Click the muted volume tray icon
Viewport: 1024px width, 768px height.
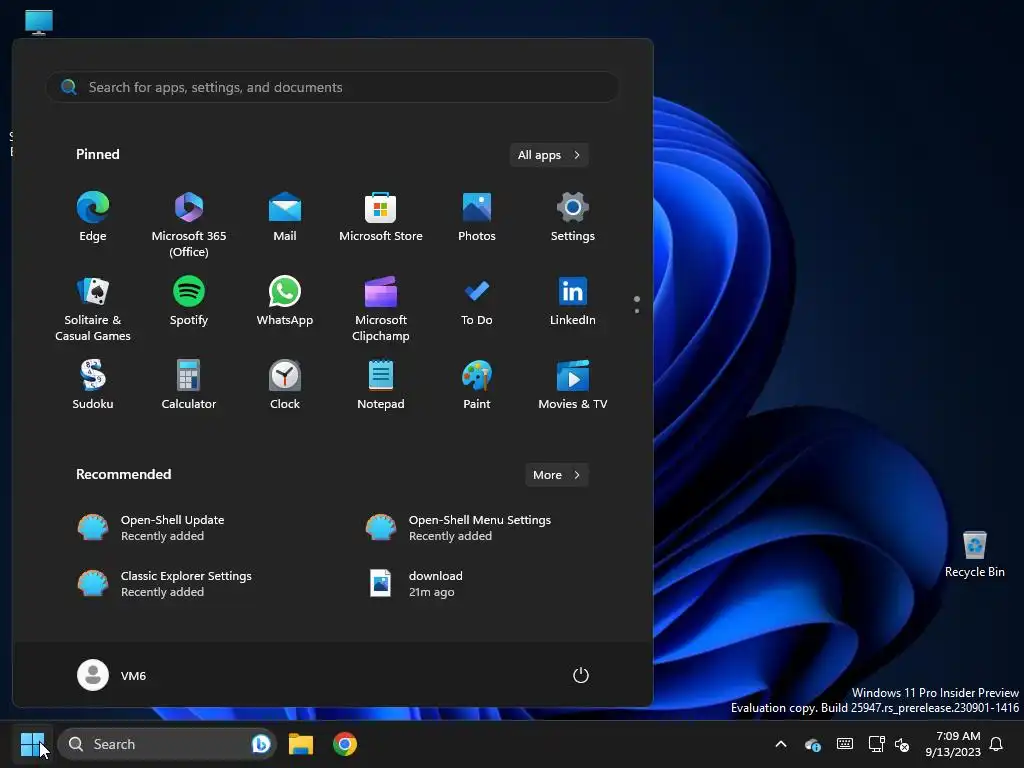[x=902, y=744]
